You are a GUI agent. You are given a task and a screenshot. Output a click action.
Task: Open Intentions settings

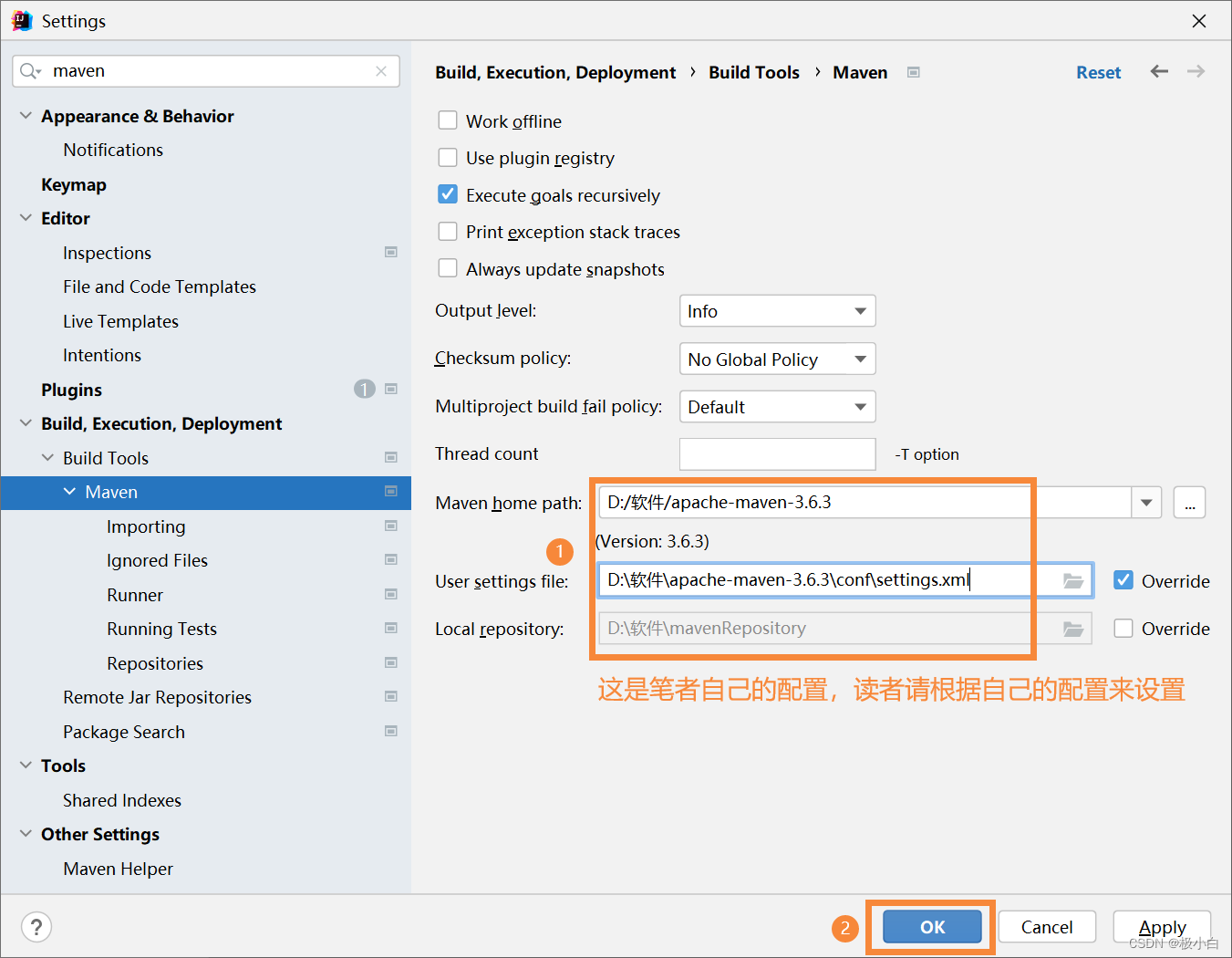(102, 355)
